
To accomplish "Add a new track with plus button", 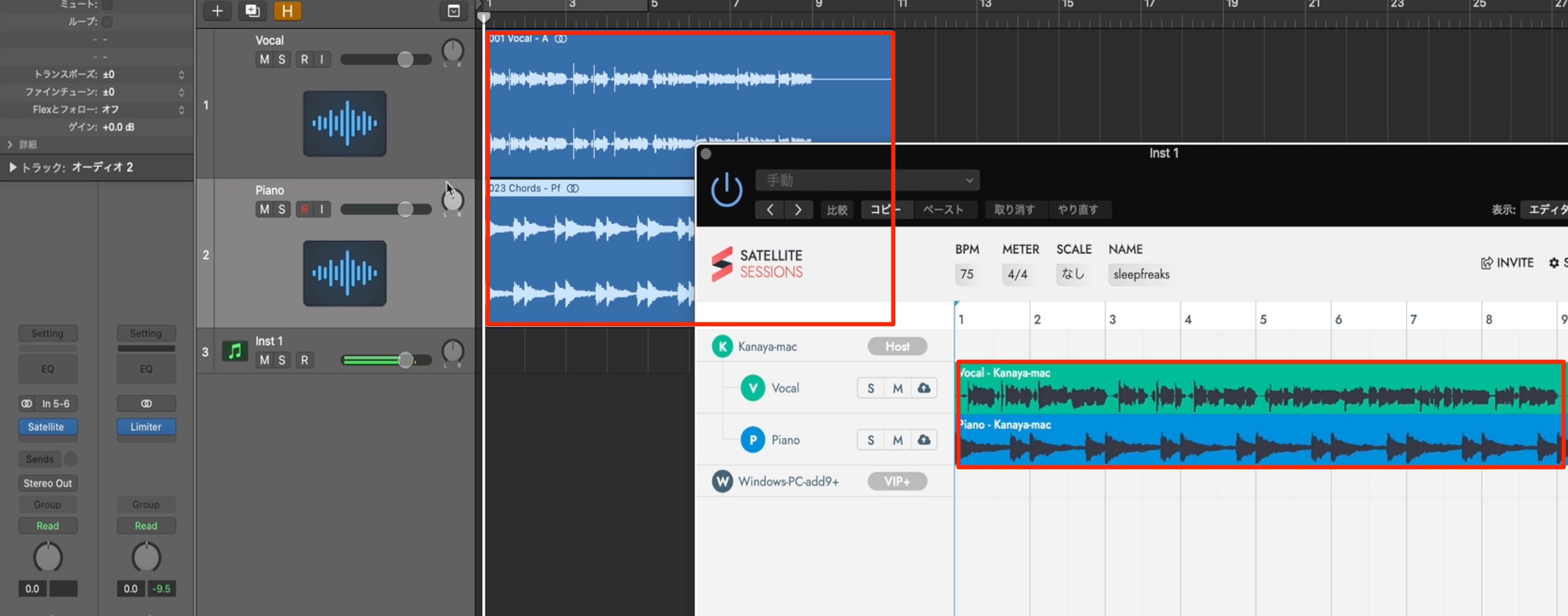I will pyautogui.click(x=217, y=11).
